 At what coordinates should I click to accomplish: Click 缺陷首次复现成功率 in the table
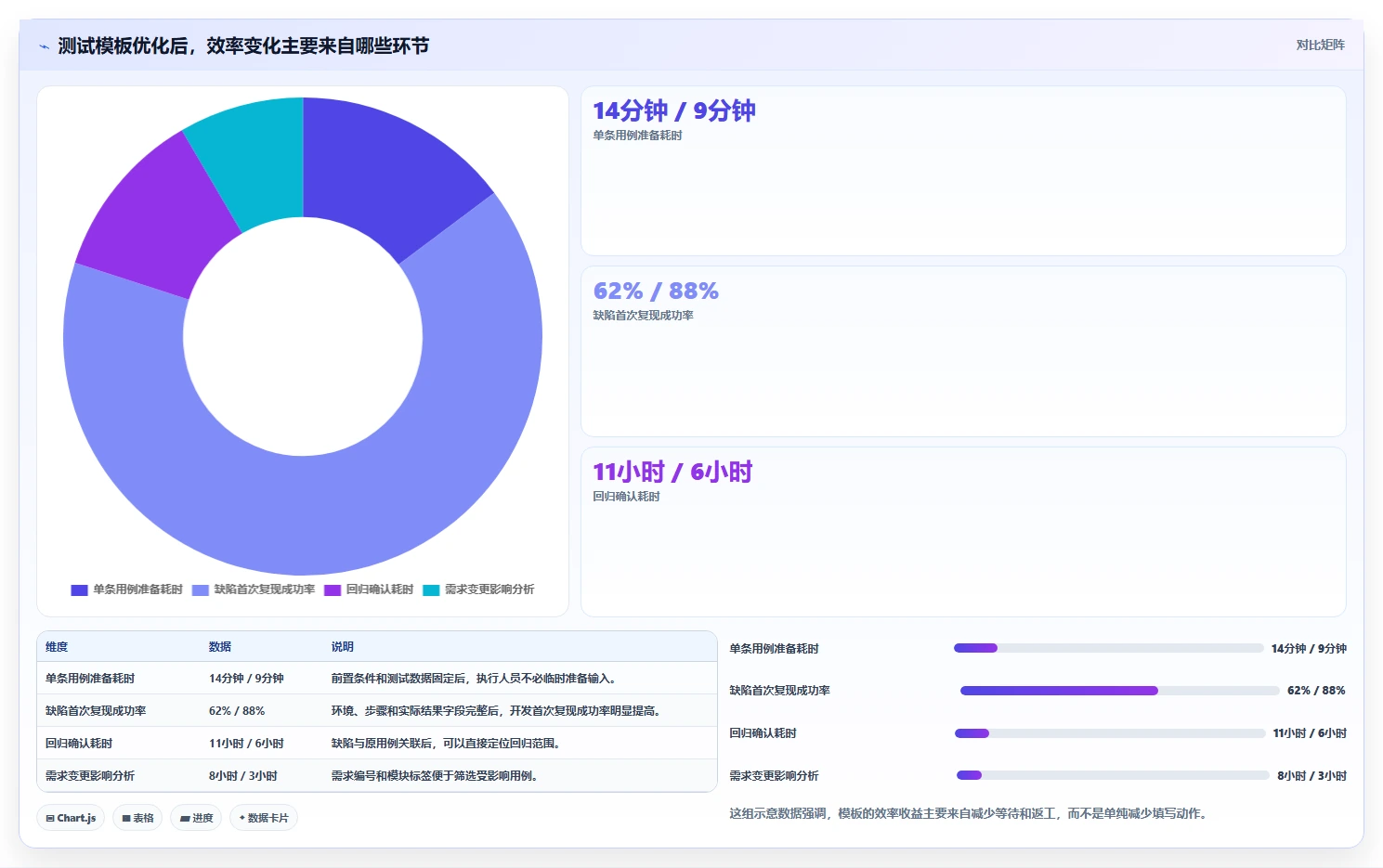click(96, 711)
